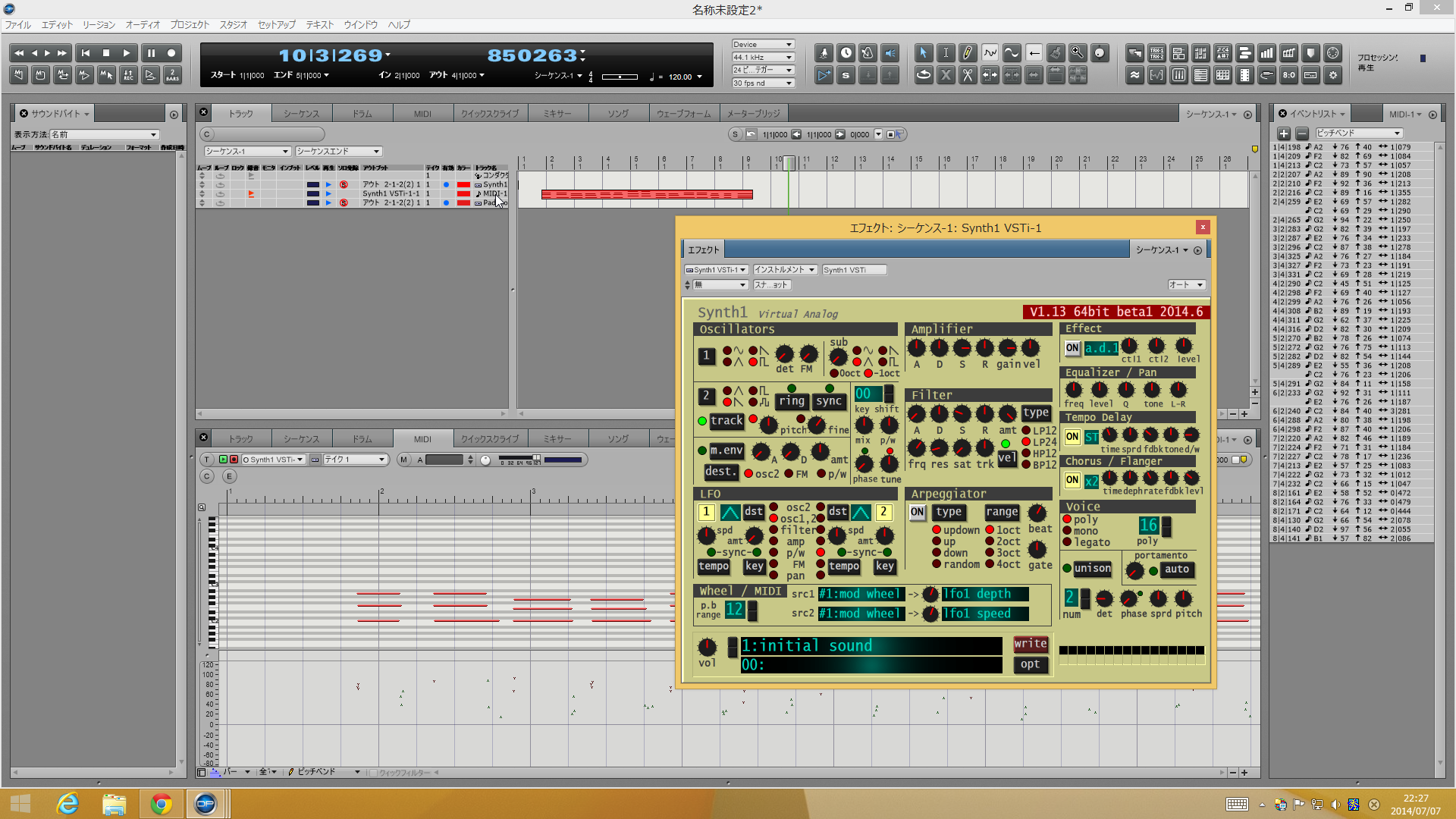Open the Tracks overview TRK-1 TRK-2 icon
Image resolution: width=1456 pixels, height=819 pixels.
(x=1156, y=53)
